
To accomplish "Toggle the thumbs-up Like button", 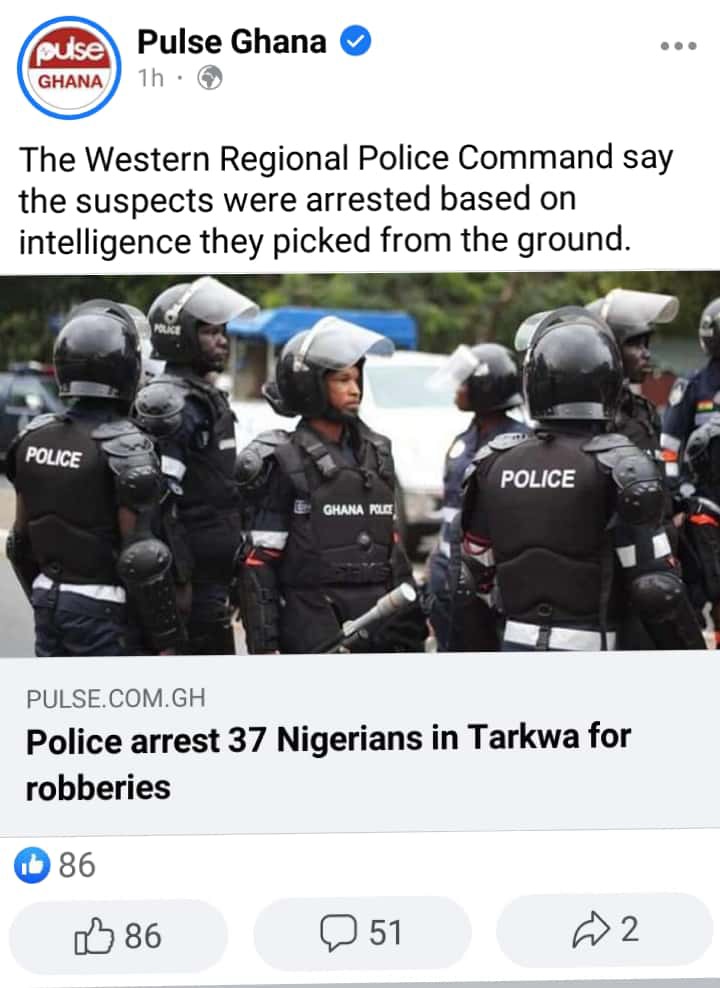I will [x=118, y=936].
